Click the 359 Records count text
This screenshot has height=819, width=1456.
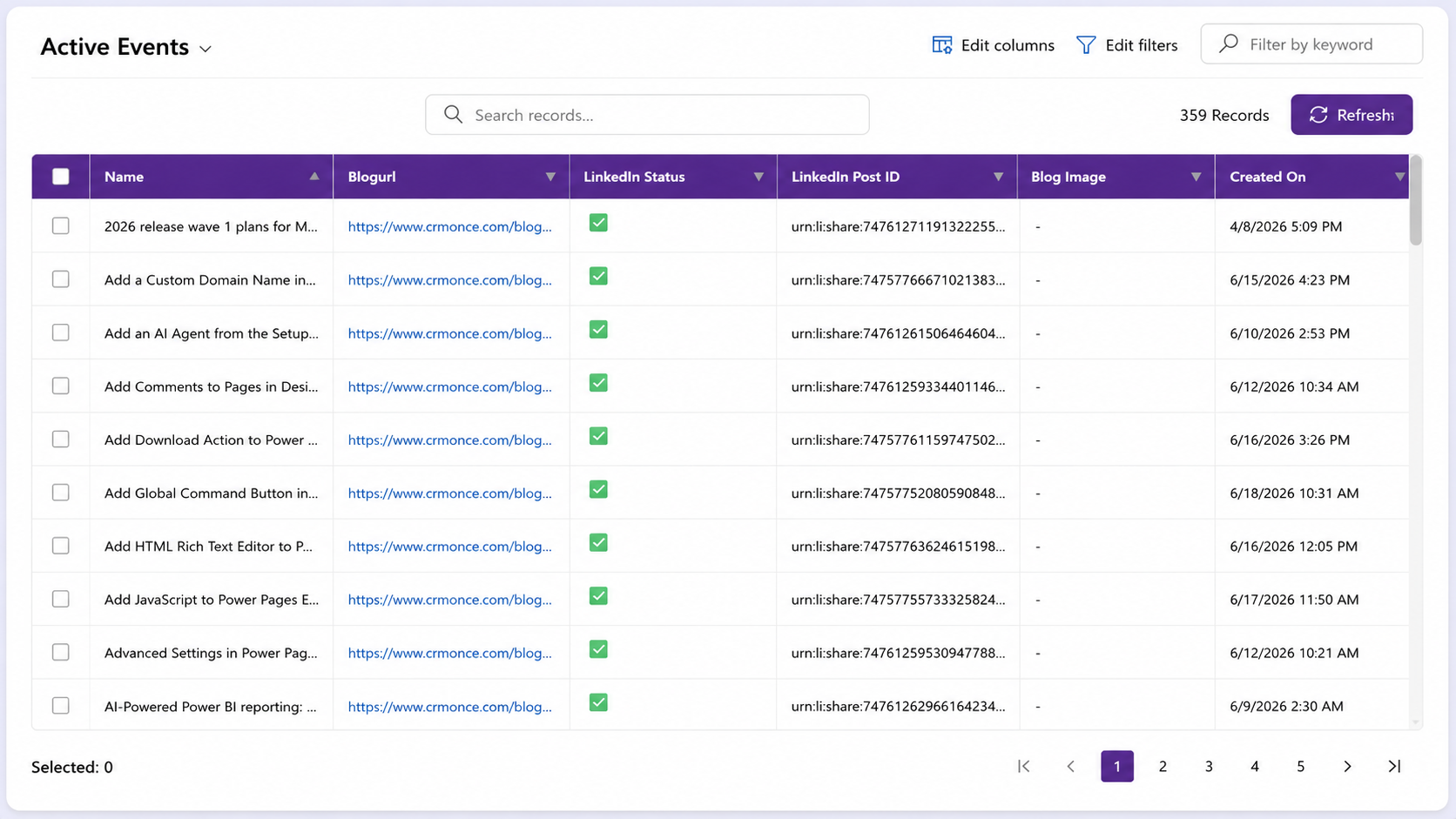1224,115
